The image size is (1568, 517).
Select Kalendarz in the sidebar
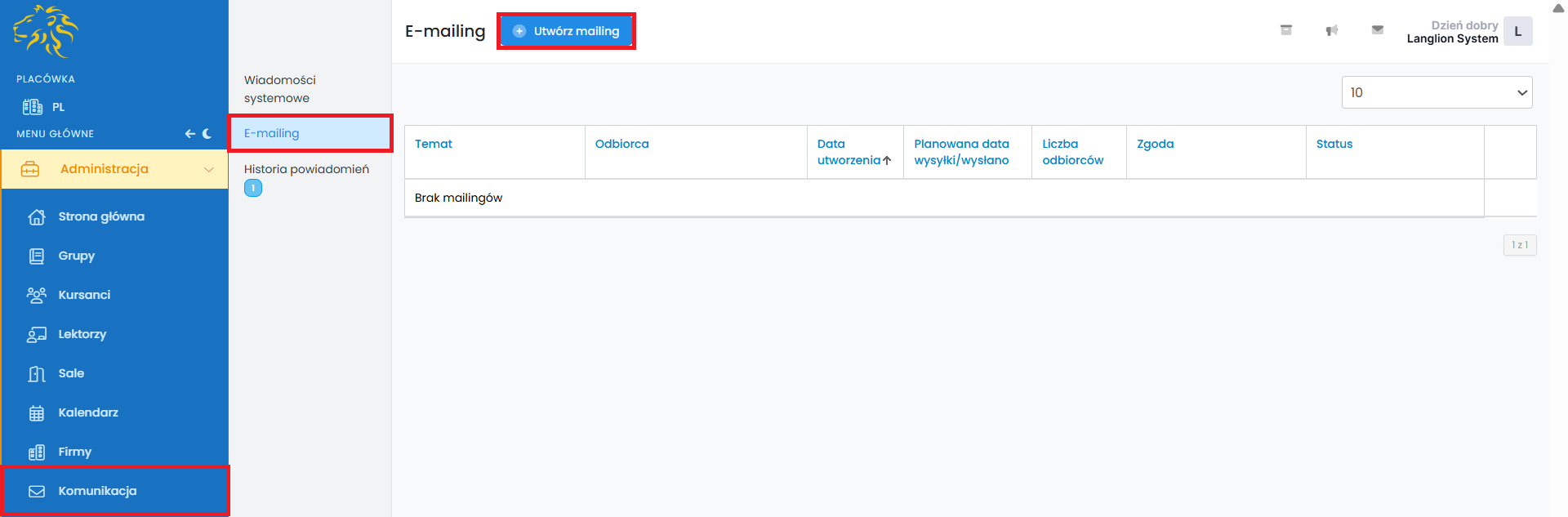(x=88, y=412)
